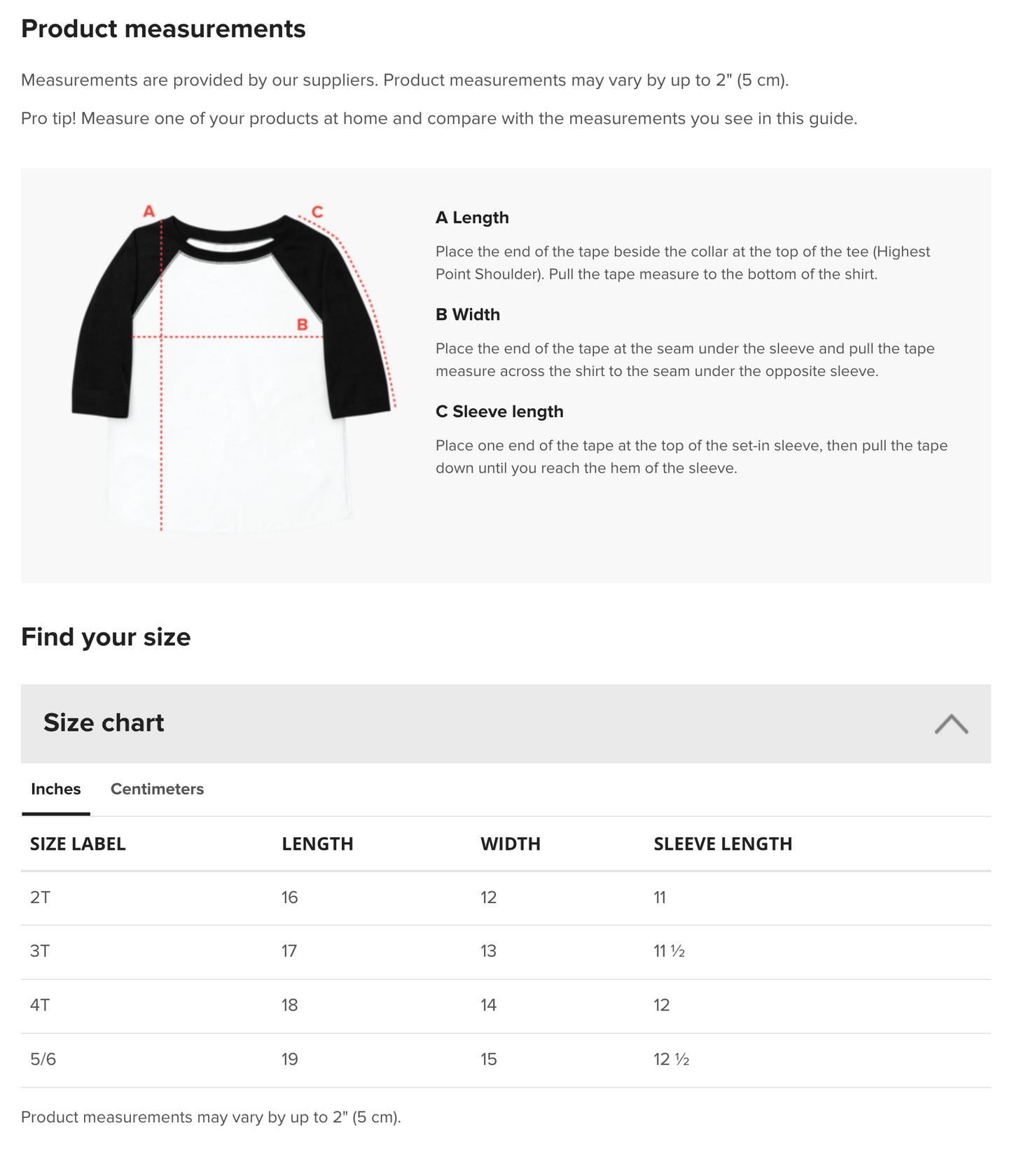Click the "Find your size" heading
Viewport: 1012px width, 1176px height.
[106, 637]
